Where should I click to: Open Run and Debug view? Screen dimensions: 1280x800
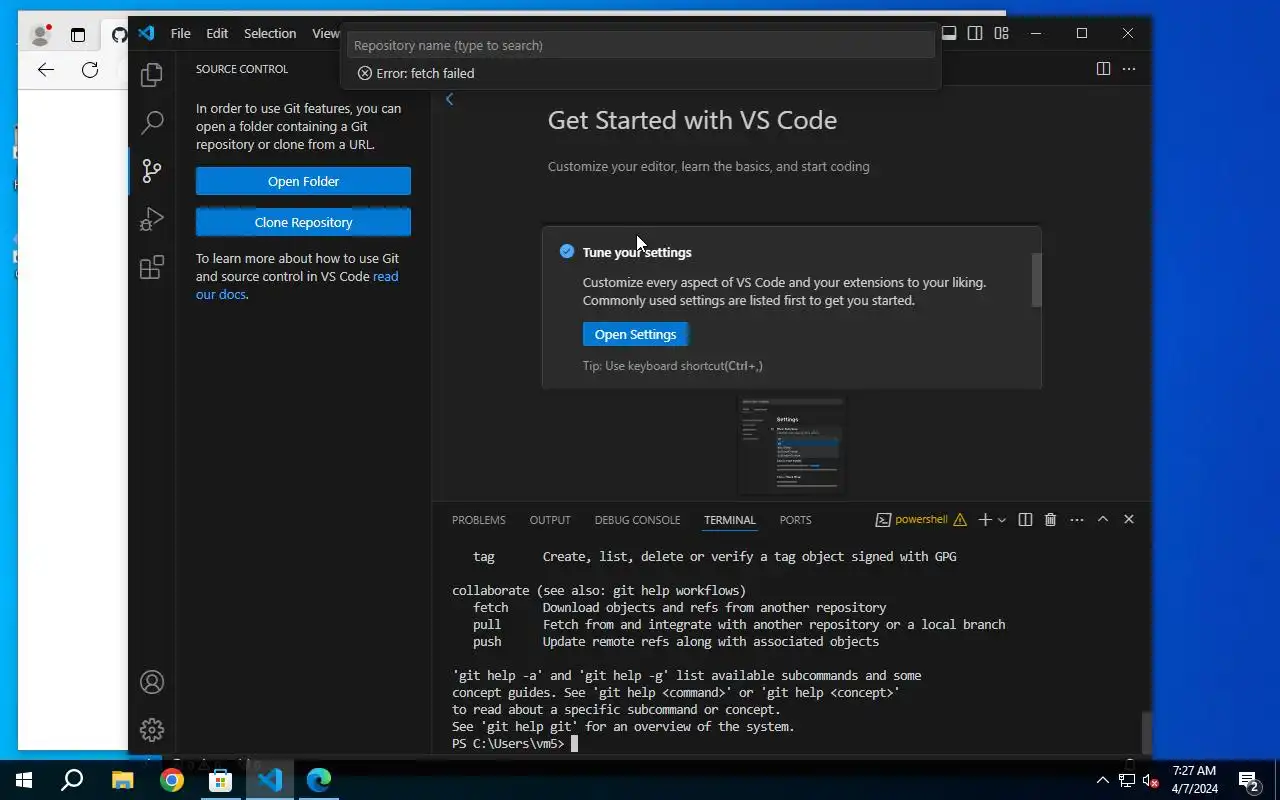152,218
